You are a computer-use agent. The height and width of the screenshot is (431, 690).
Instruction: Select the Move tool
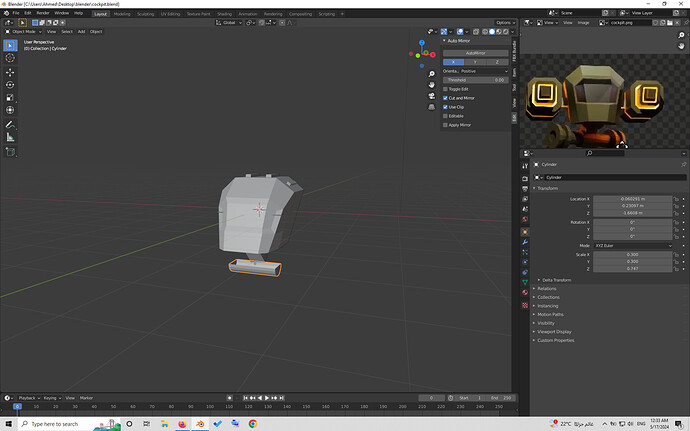tap(11, 73)
